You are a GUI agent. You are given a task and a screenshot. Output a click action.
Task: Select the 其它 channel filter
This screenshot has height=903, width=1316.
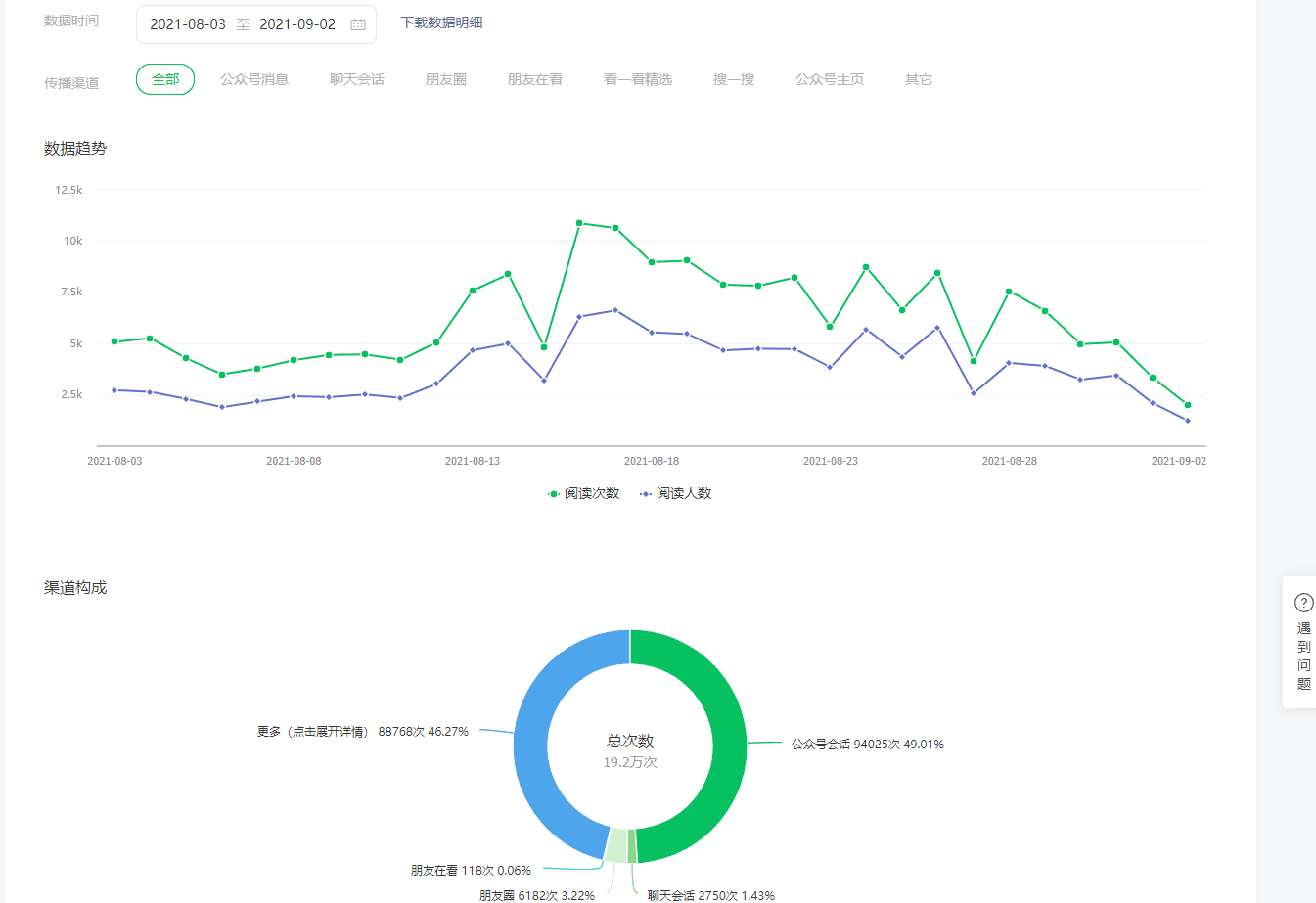tap(919, 79)
